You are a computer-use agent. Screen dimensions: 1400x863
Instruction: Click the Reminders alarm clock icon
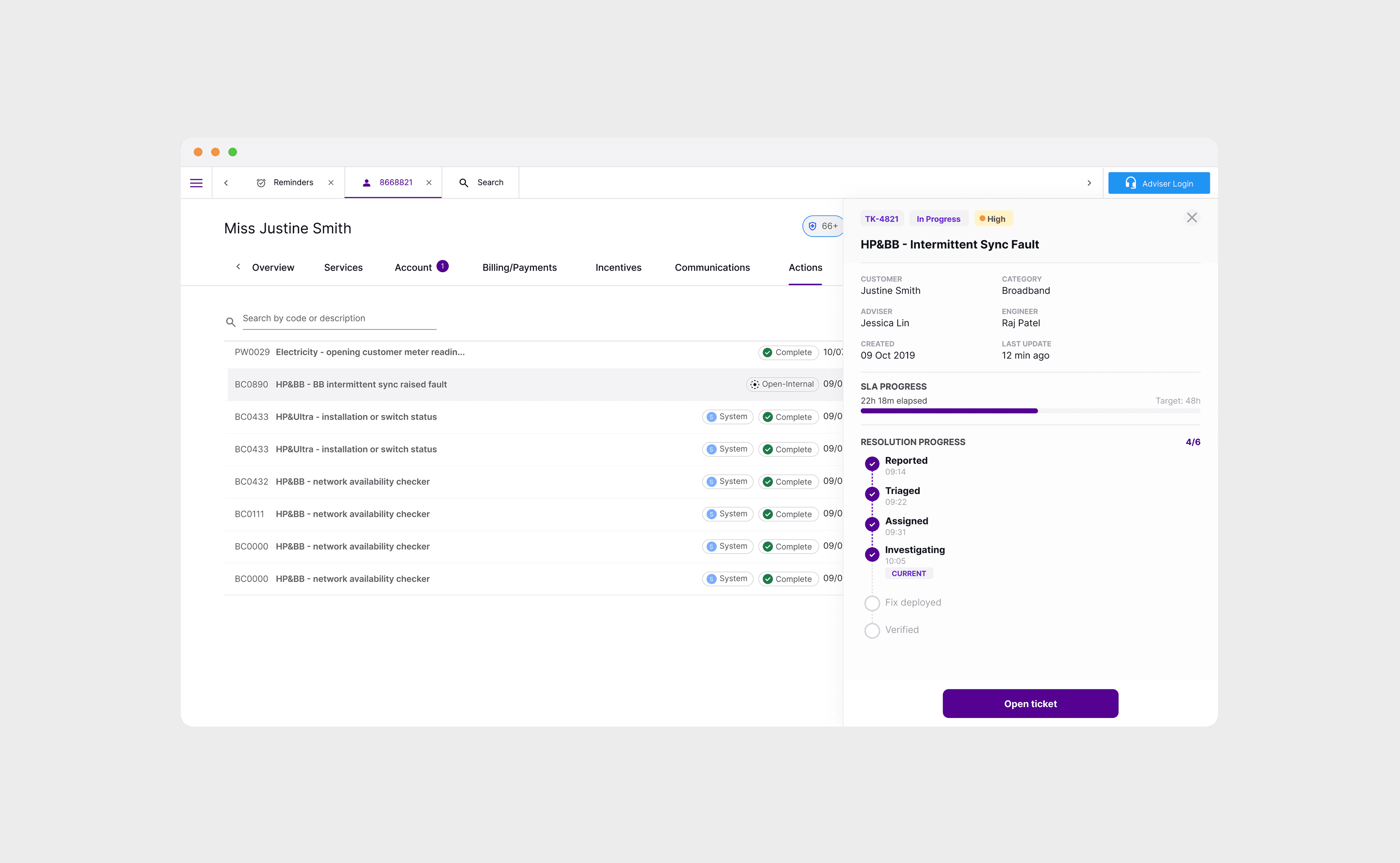[x=261, y=183]
